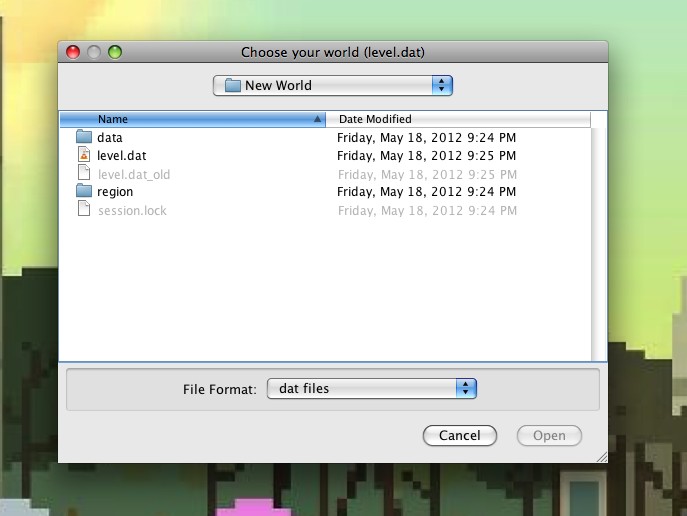Sort files by Date Modified column header

(460, 119)
